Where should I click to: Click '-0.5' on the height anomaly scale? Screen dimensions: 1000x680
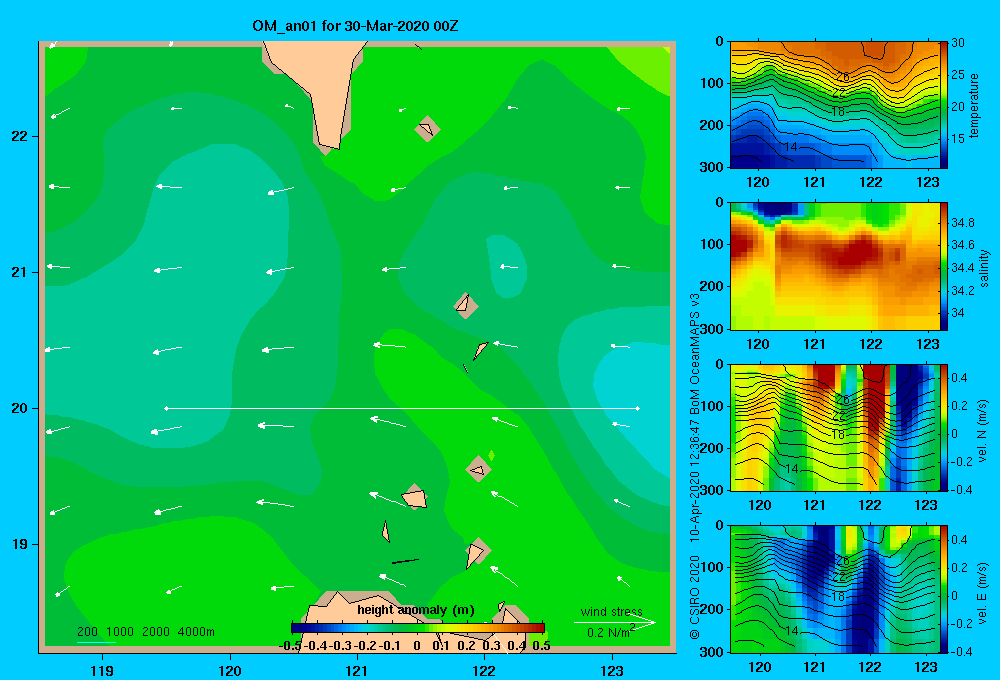[x=290, y=646]
